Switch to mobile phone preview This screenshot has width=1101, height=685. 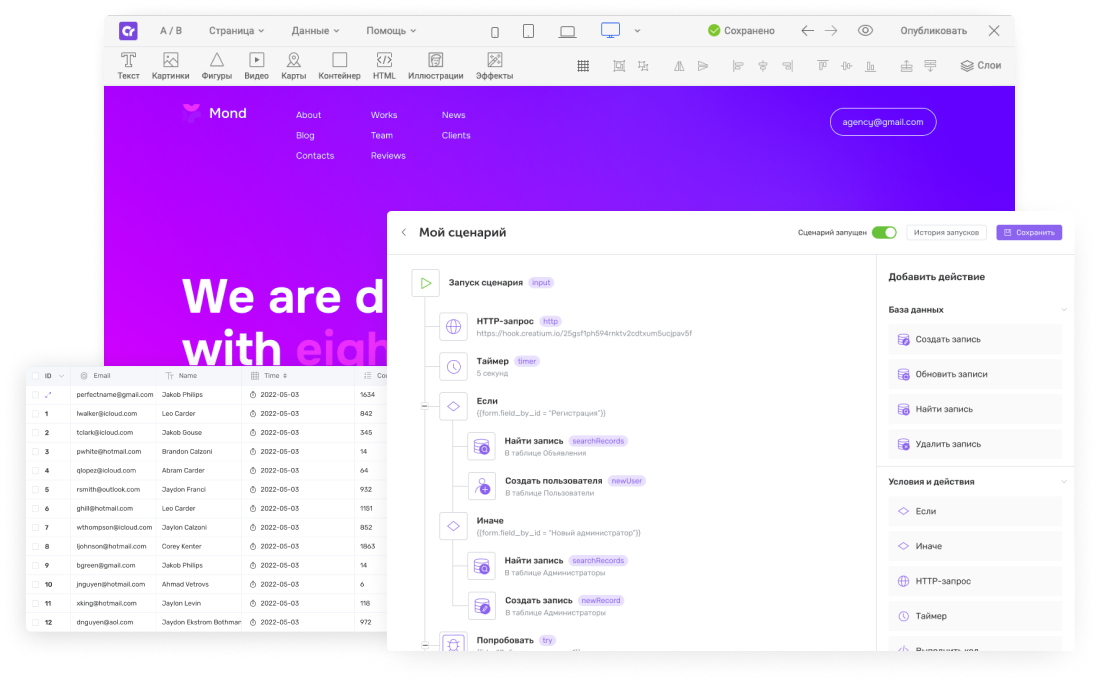tap(494, 31)
